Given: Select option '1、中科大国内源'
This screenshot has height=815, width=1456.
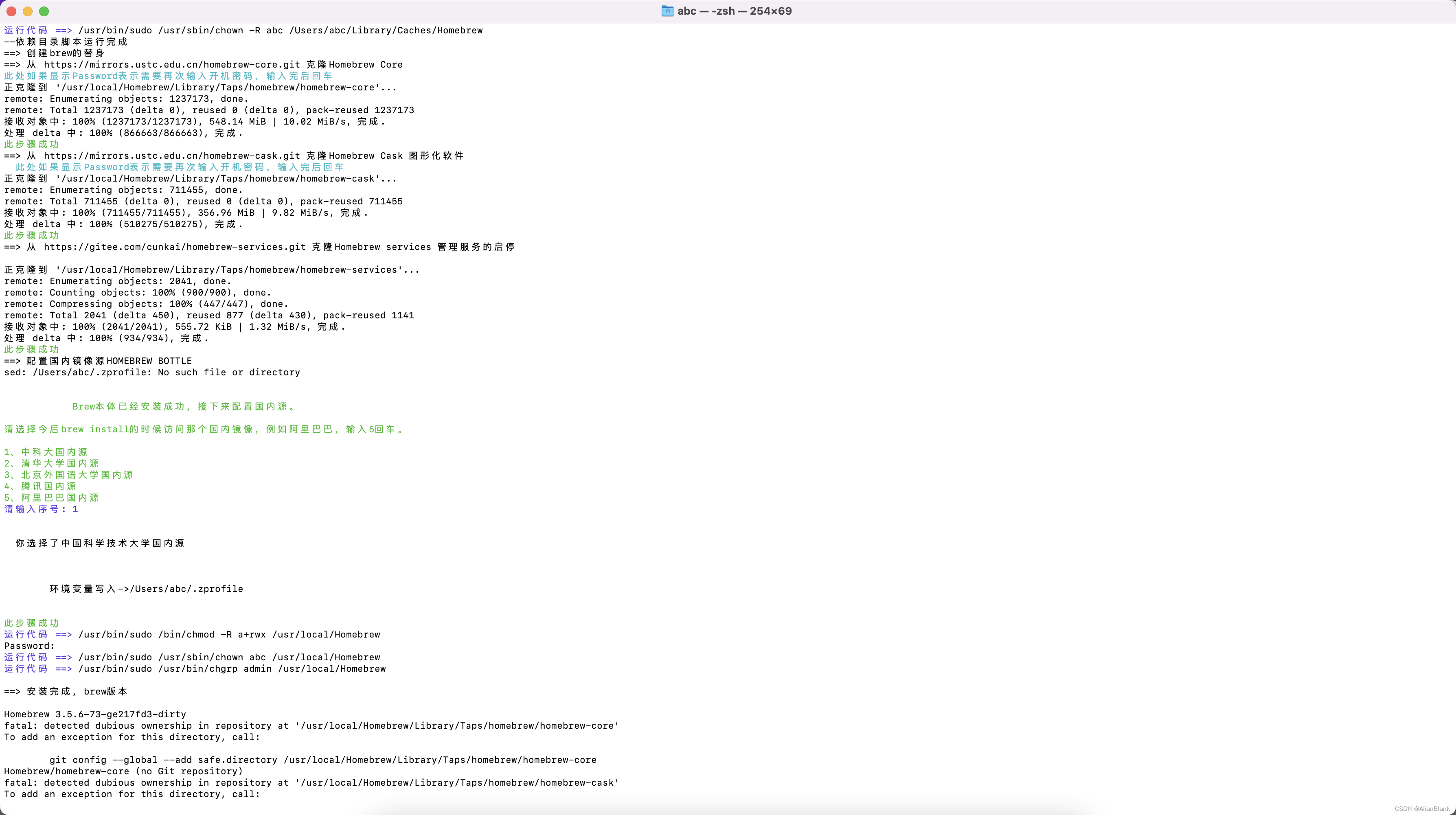Looking at the screenshot, I should tap(45, 451).
